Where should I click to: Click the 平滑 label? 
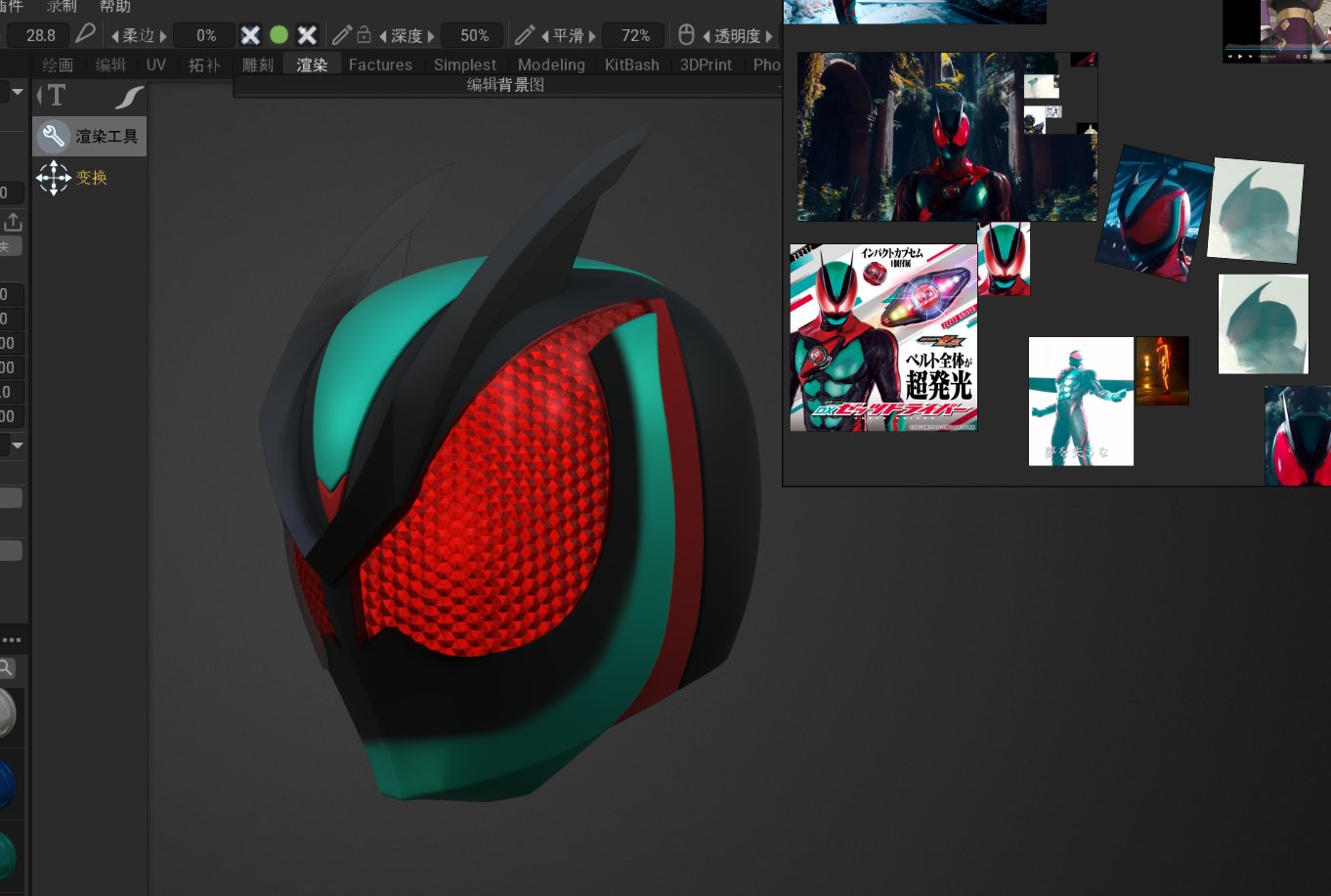coord(569,36)
